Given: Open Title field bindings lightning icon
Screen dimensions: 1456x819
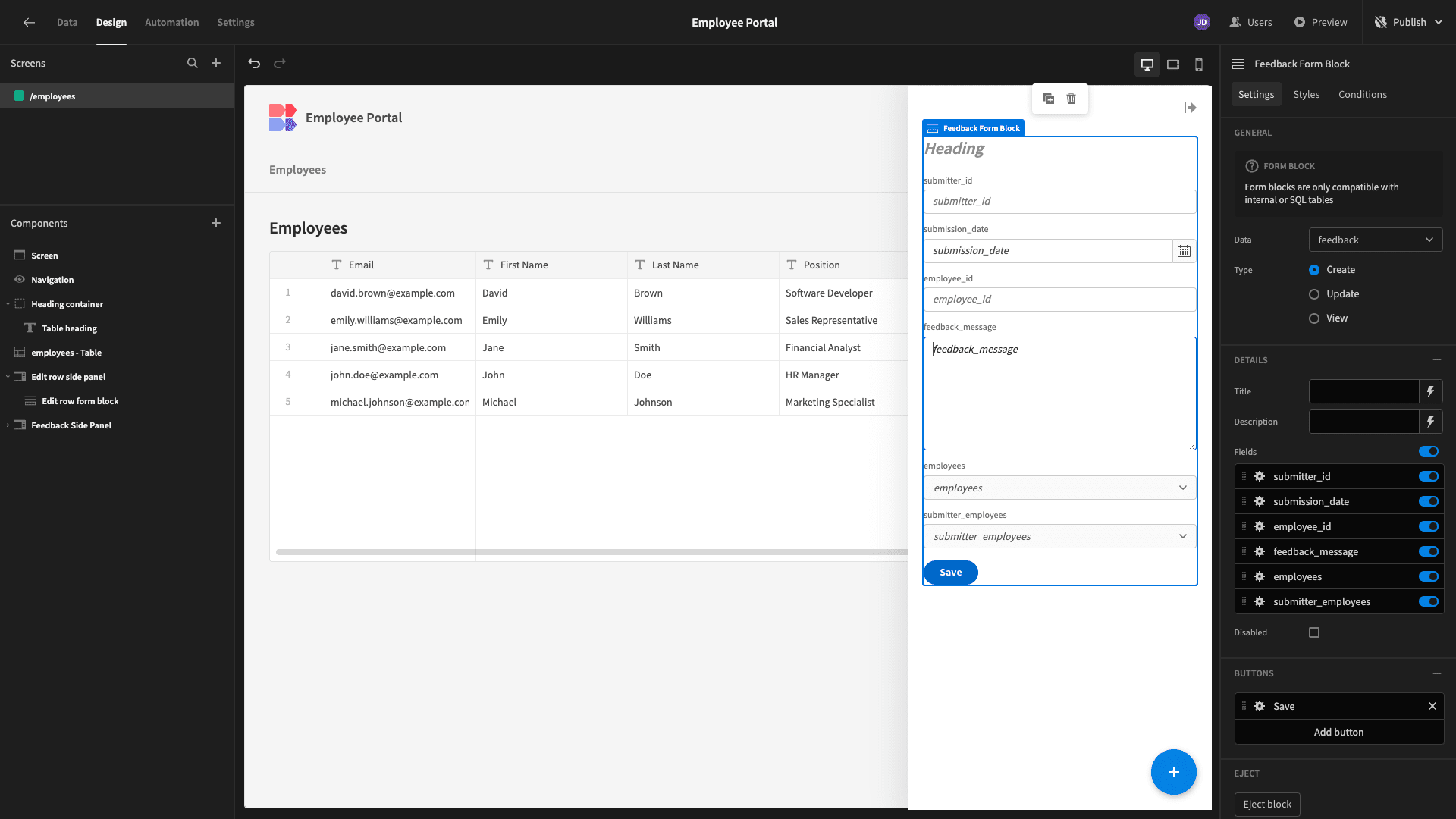Looking at the screenshot, I should (x=1430, y=391).
